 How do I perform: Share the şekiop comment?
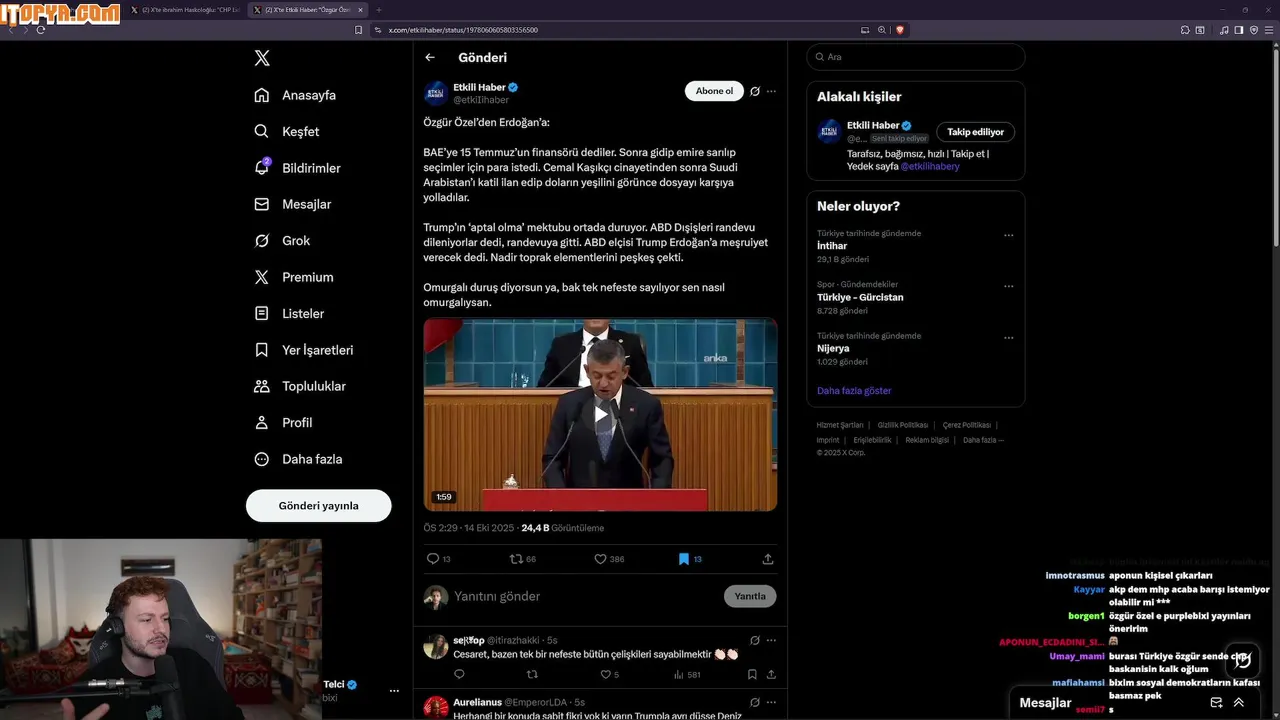tap(771, 675)
